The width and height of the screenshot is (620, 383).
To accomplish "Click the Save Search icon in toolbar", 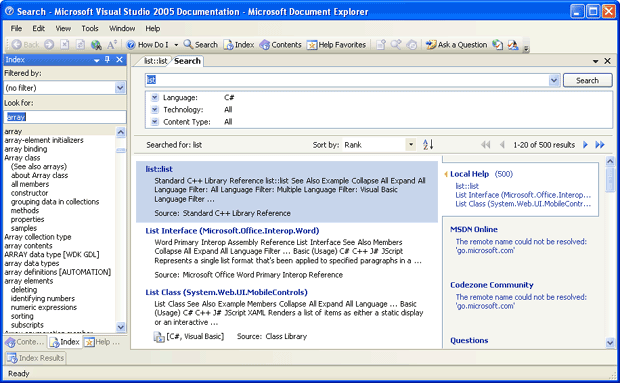I will [x=396, y=45].
